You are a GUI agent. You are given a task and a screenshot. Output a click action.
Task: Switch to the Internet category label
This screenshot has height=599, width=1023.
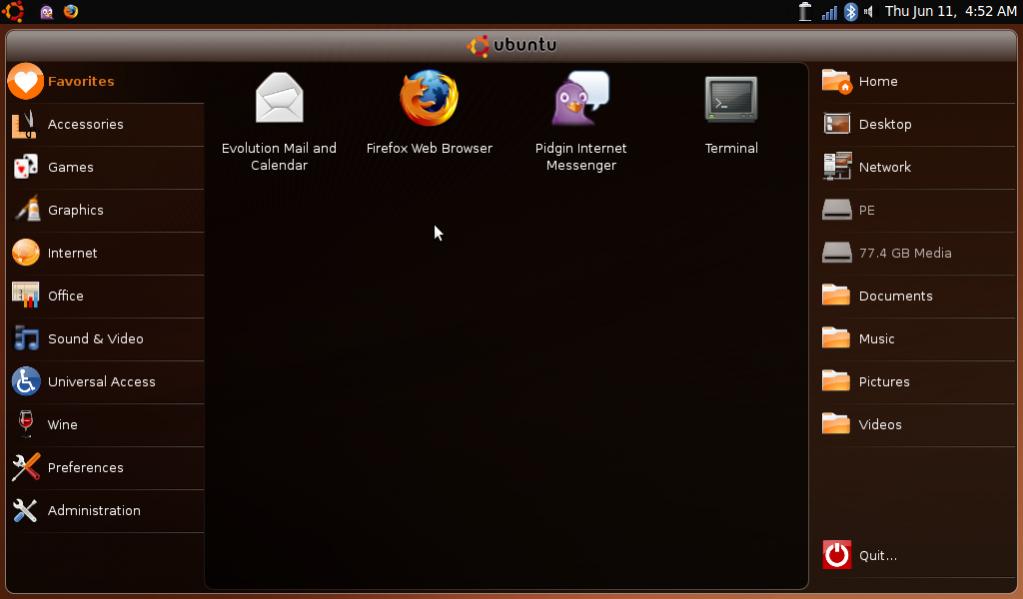point(72,253)
